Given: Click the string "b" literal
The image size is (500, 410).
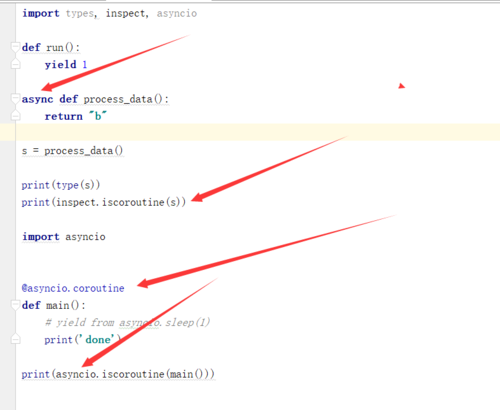Looking at the screenshot, I should coord(98,116).
